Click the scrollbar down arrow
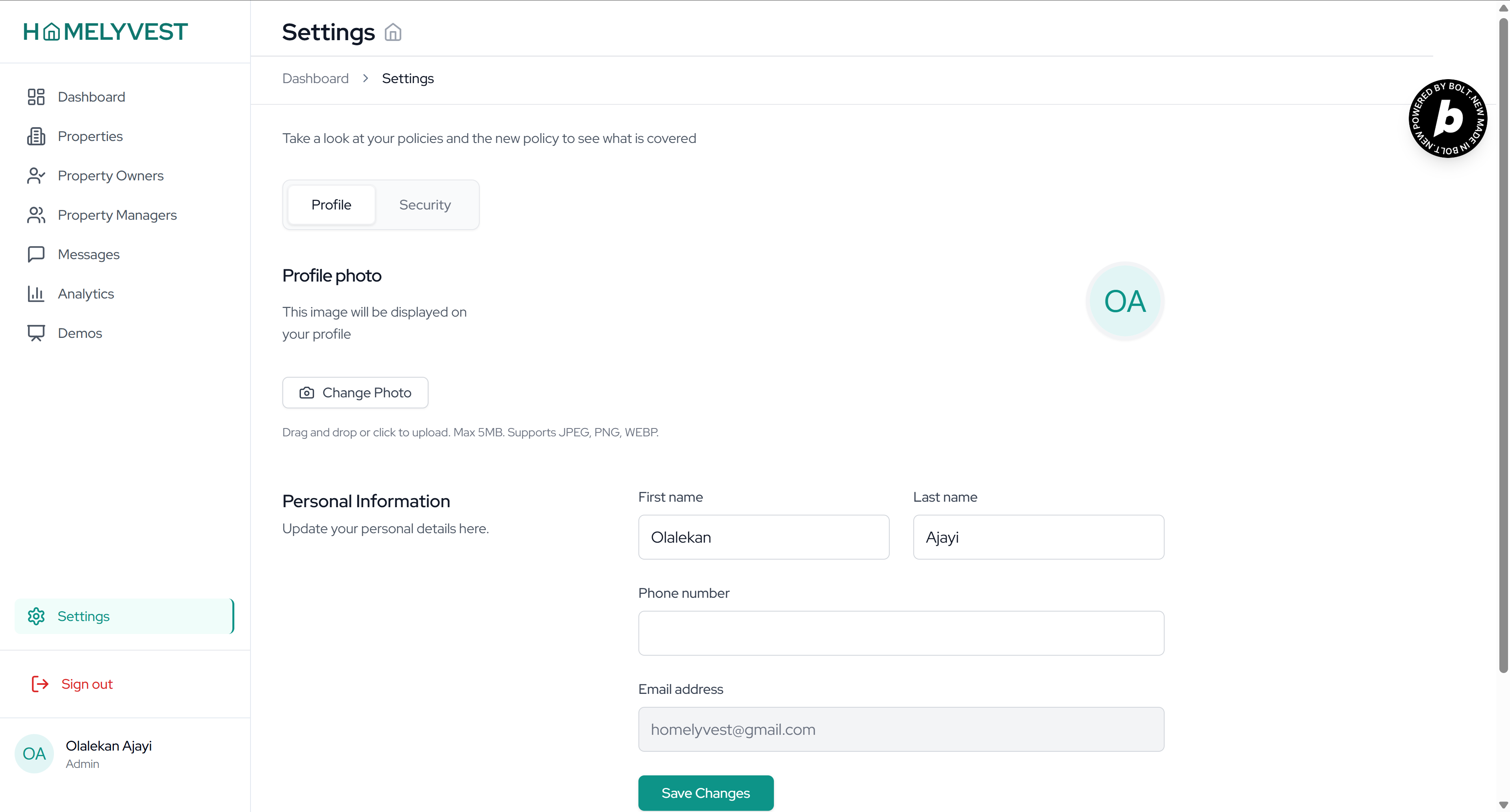 coord(1503,805)
